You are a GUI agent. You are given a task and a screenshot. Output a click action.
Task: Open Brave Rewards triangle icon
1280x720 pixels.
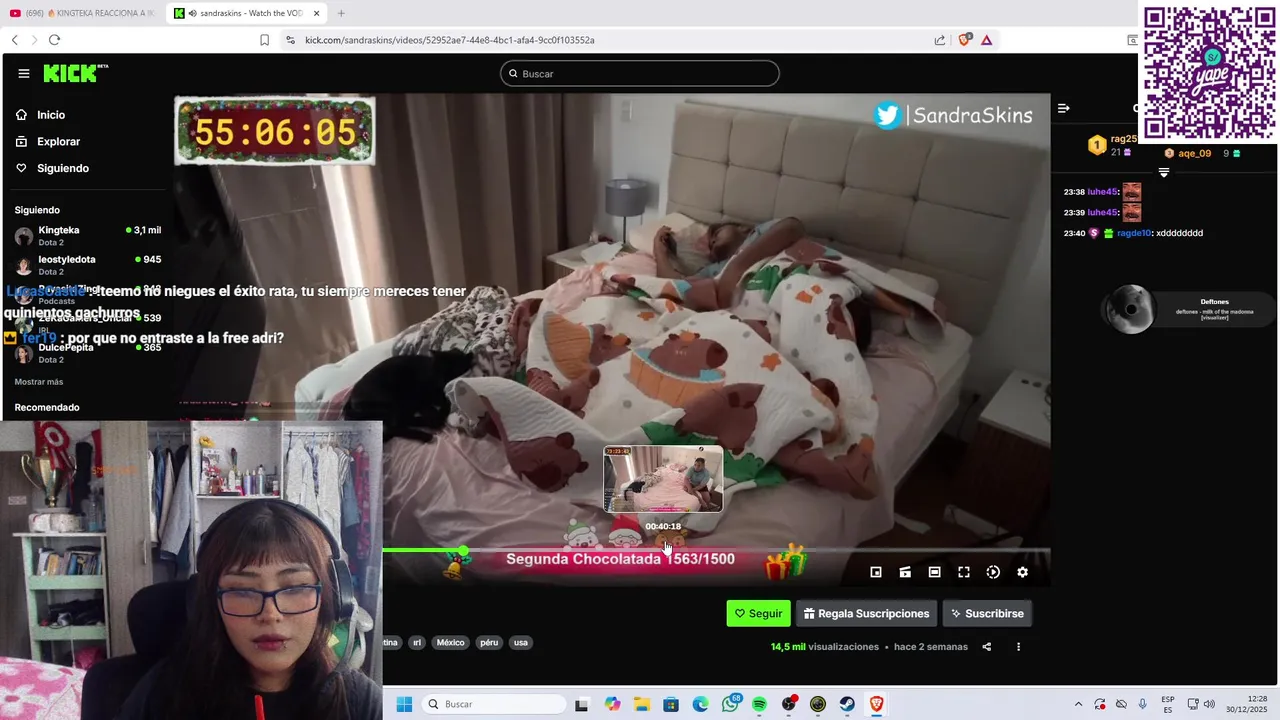click(x=986, y=40)
